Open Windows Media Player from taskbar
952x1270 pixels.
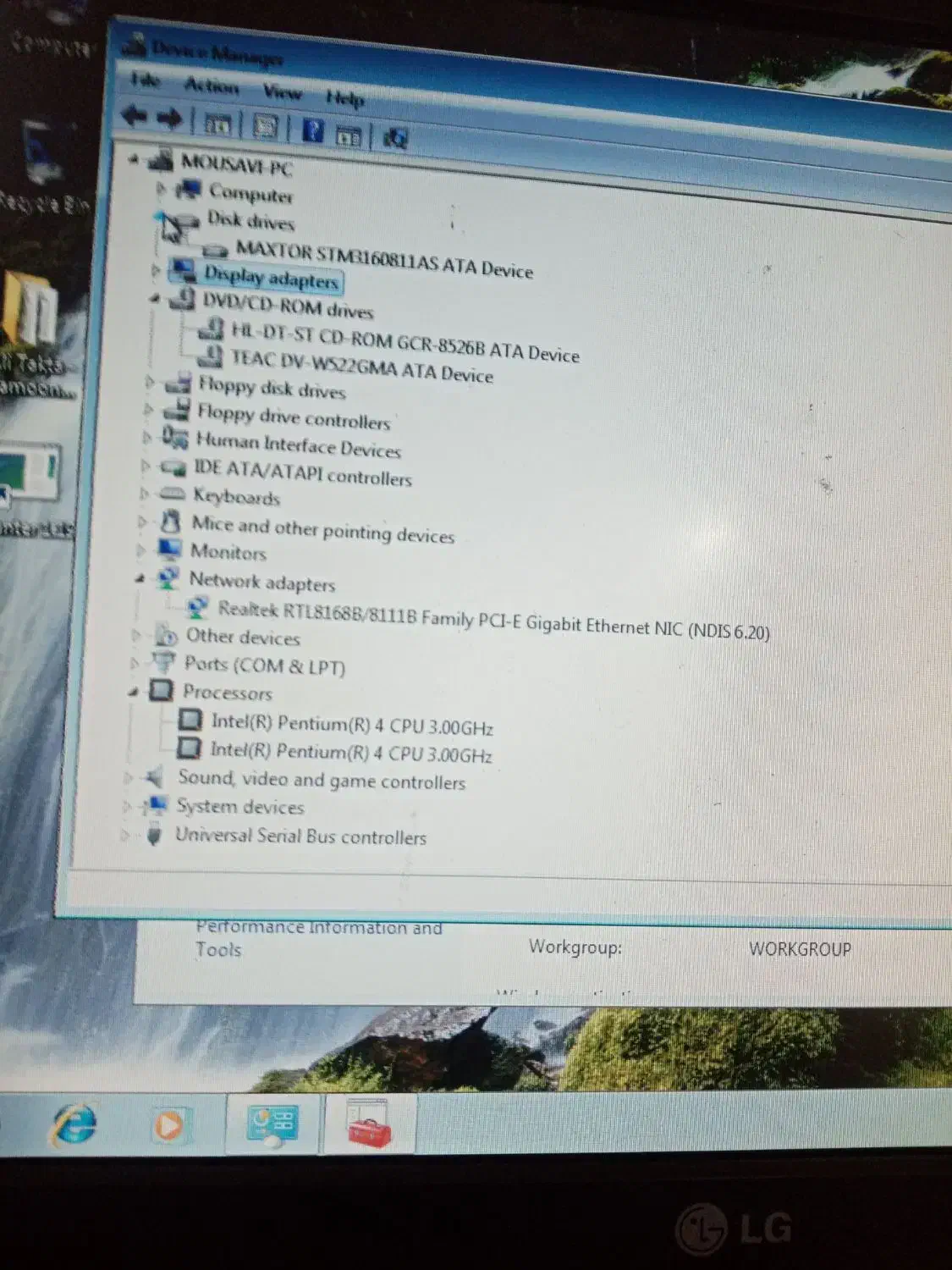click(168, 1126)
